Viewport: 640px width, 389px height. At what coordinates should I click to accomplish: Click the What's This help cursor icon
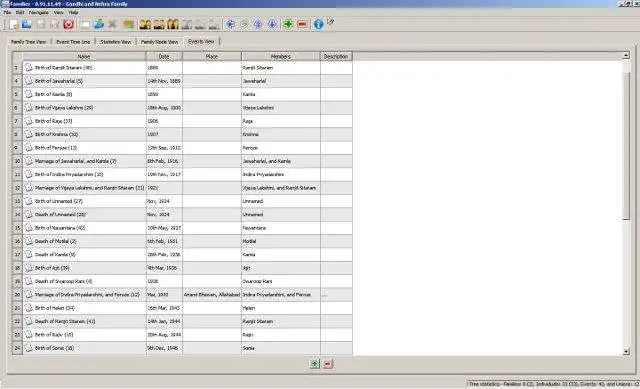pyautogui.click(x=330, y=22)
